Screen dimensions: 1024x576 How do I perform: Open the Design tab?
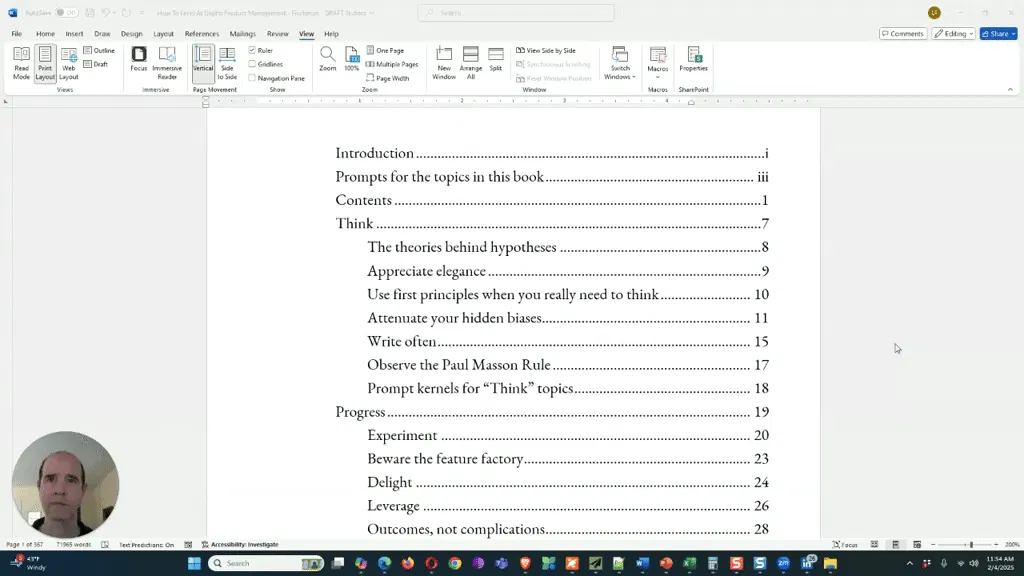[131, 33]
